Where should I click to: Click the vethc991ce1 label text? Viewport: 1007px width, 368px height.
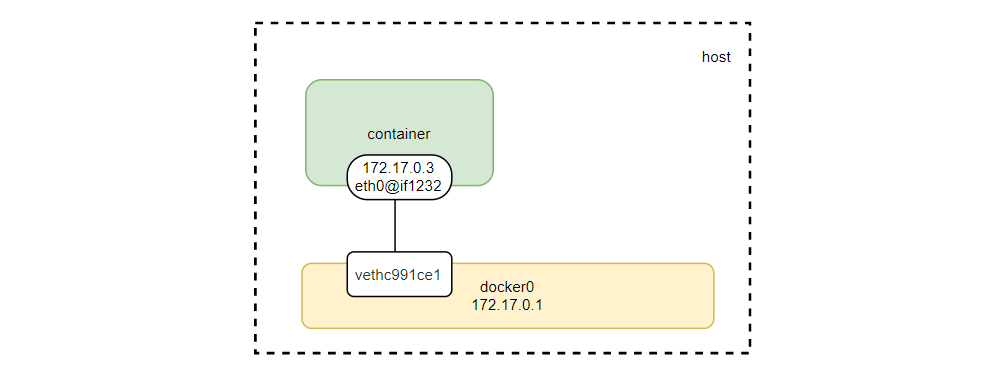point(398,274)
